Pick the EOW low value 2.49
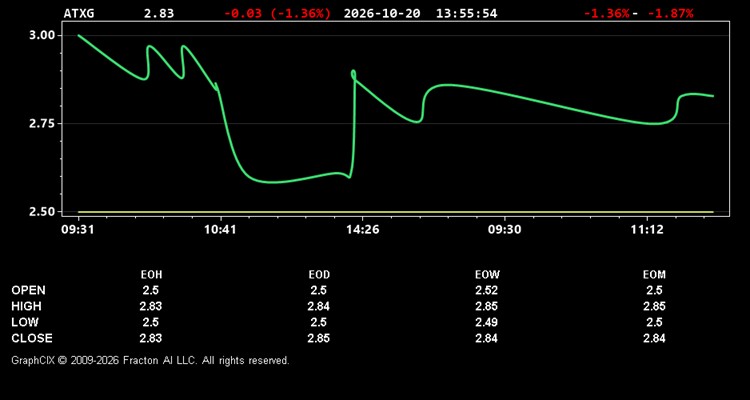750x400 pixels. coord(486,322)
